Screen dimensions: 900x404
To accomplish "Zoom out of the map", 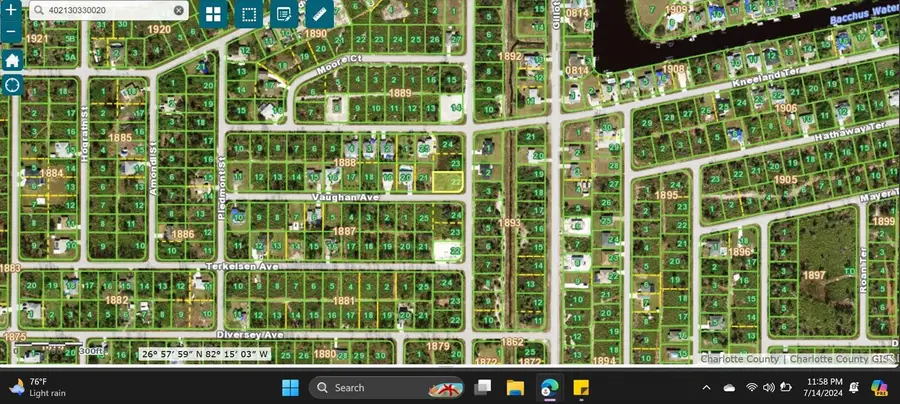I will pyautogui.click(x=11, y=32).
